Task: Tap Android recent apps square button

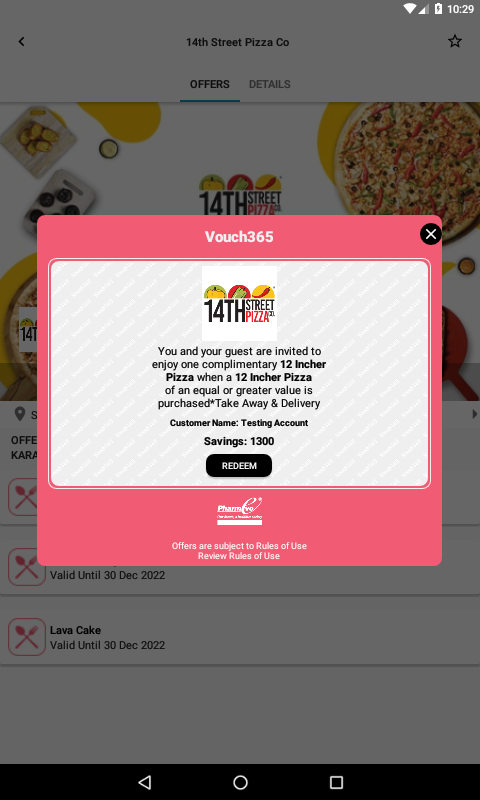Action: point(336,782)
